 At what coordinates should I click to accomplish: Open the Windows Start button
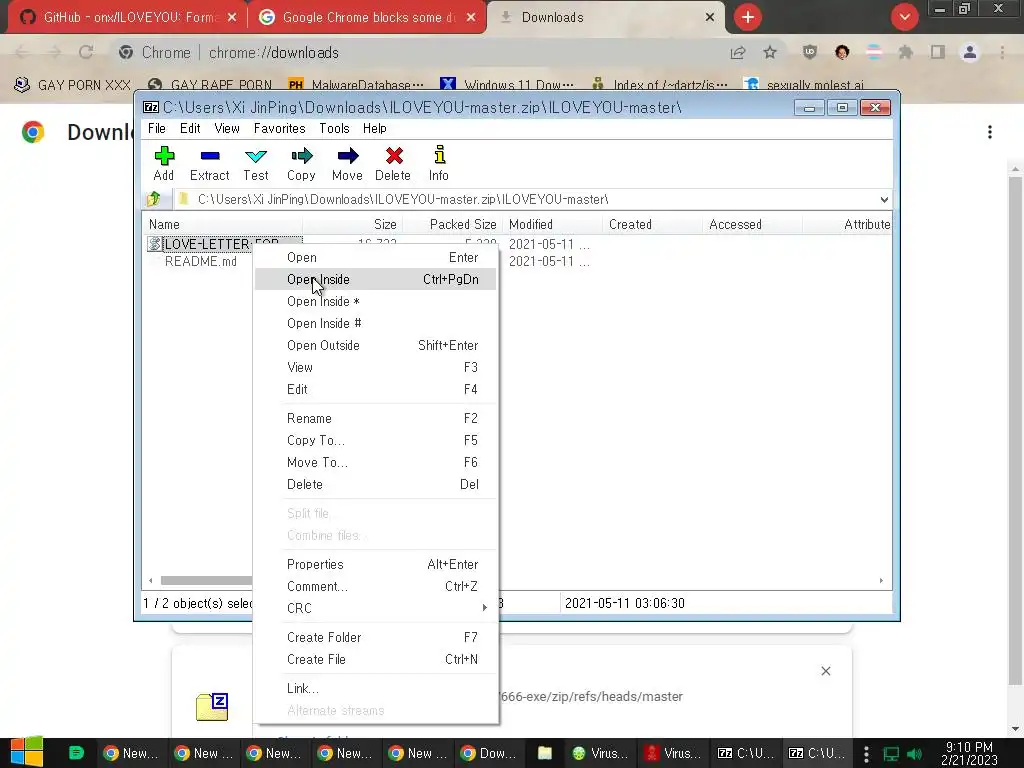pyautogui.click(x=27, y=752)
